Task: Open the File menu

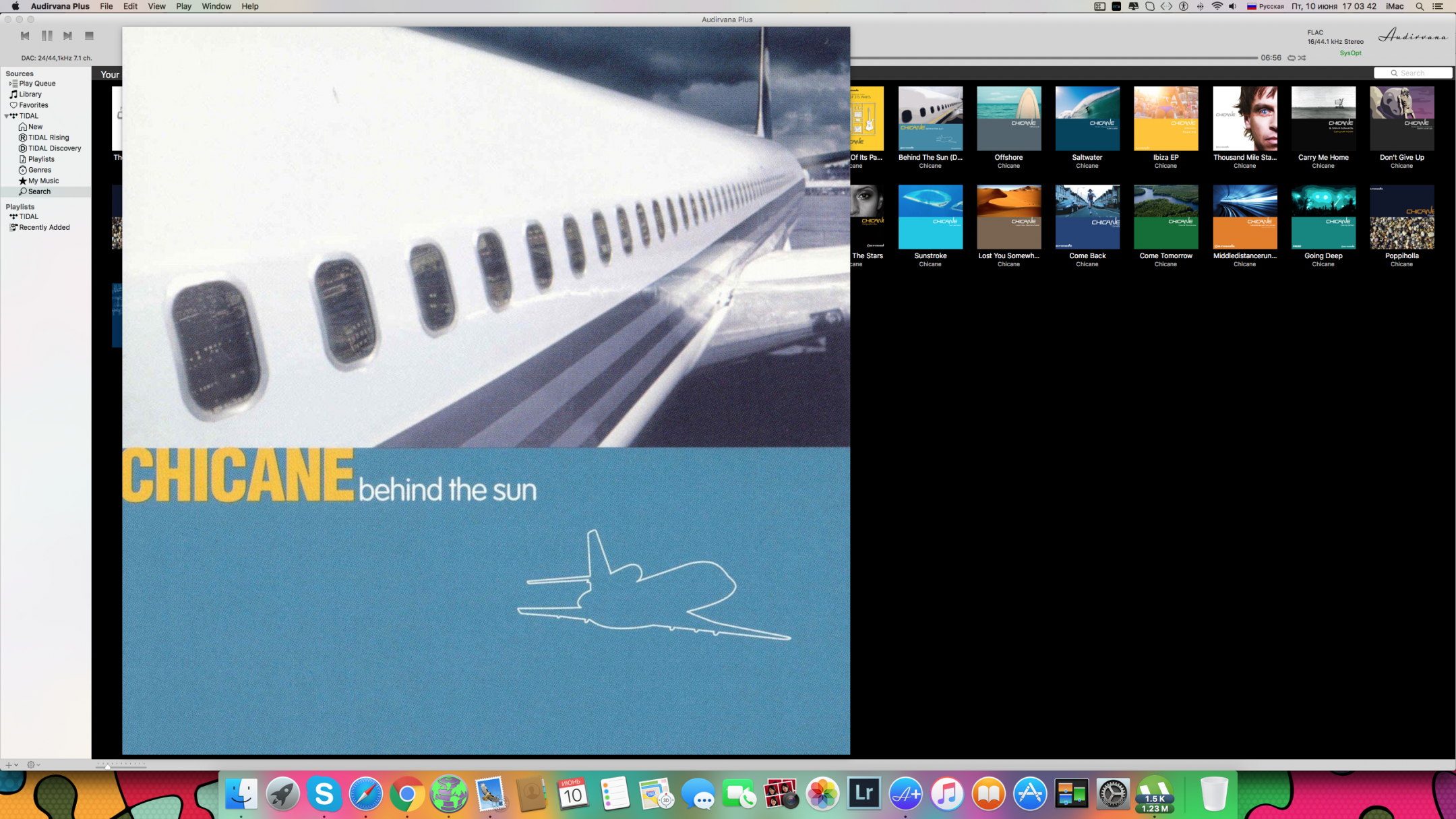Action: (x=107, y=6)
